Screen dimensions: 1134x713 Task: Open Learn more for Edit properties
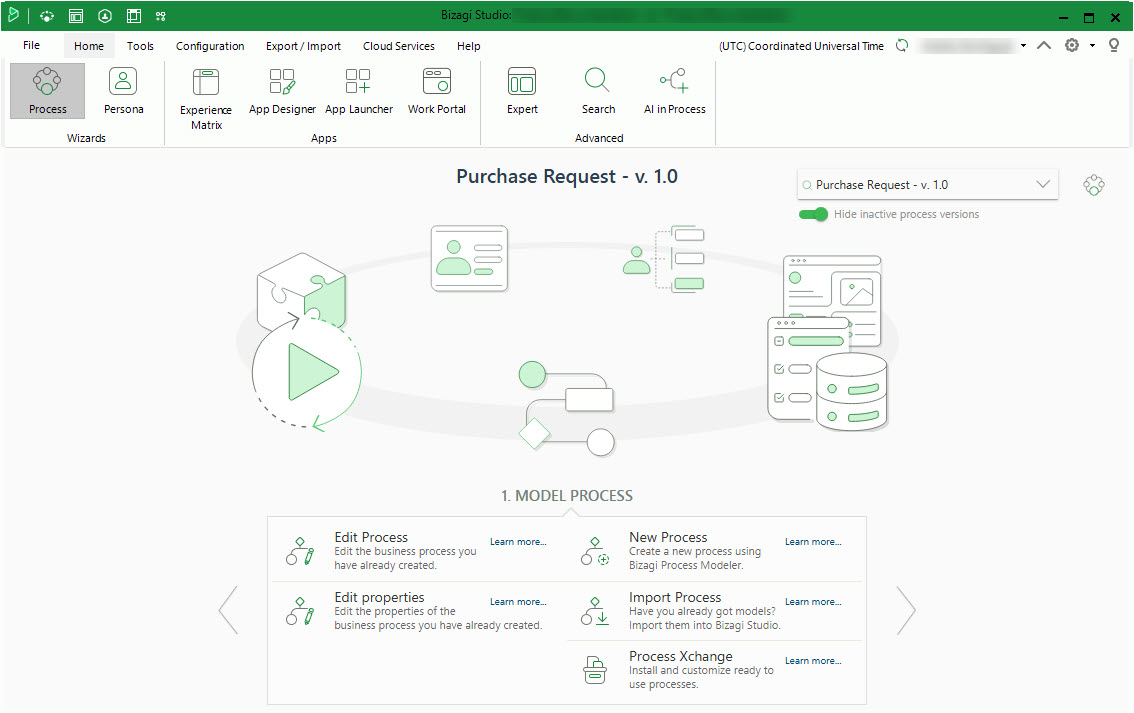518,602
